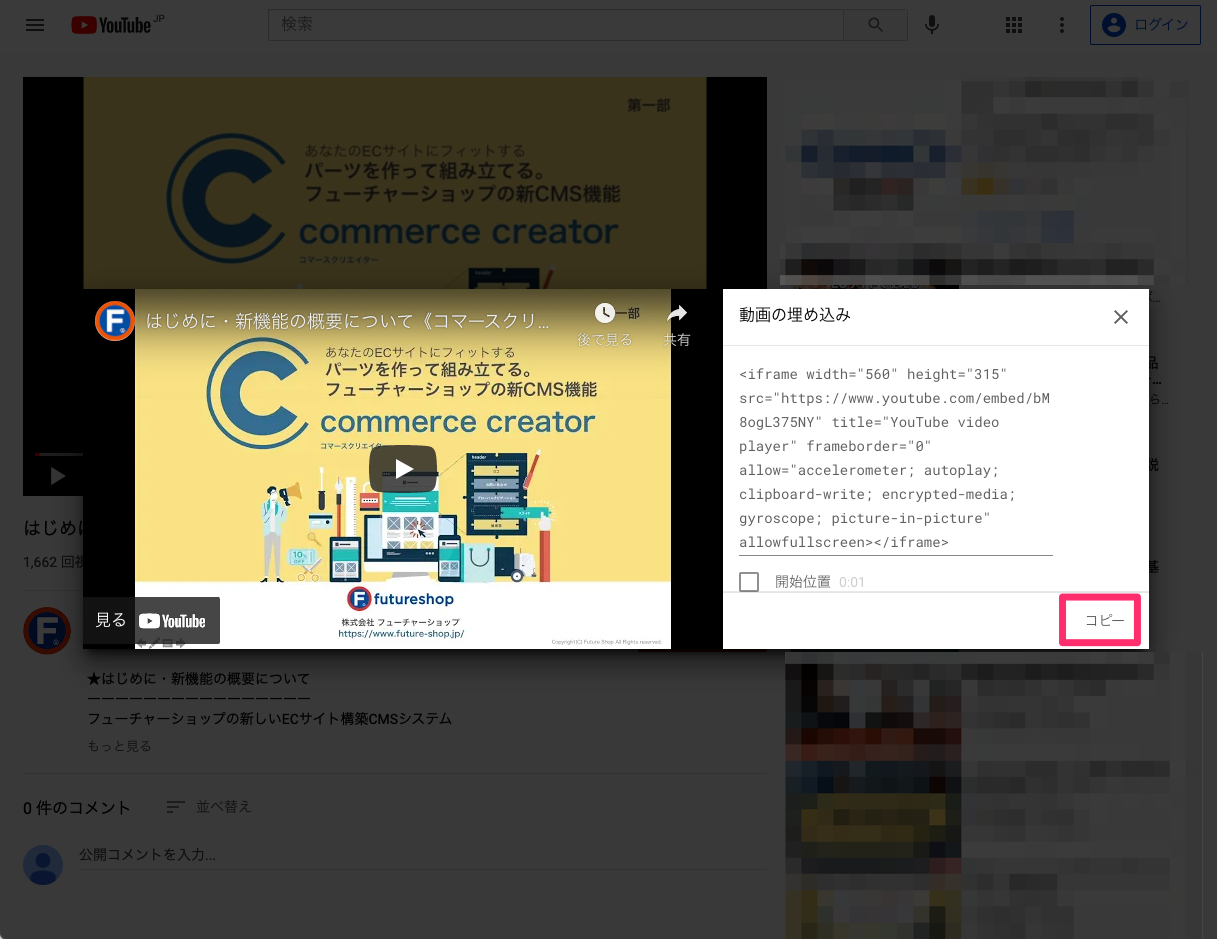Click 見る YouTube button in preview
Screen dimensions: 1218x939
151,621
